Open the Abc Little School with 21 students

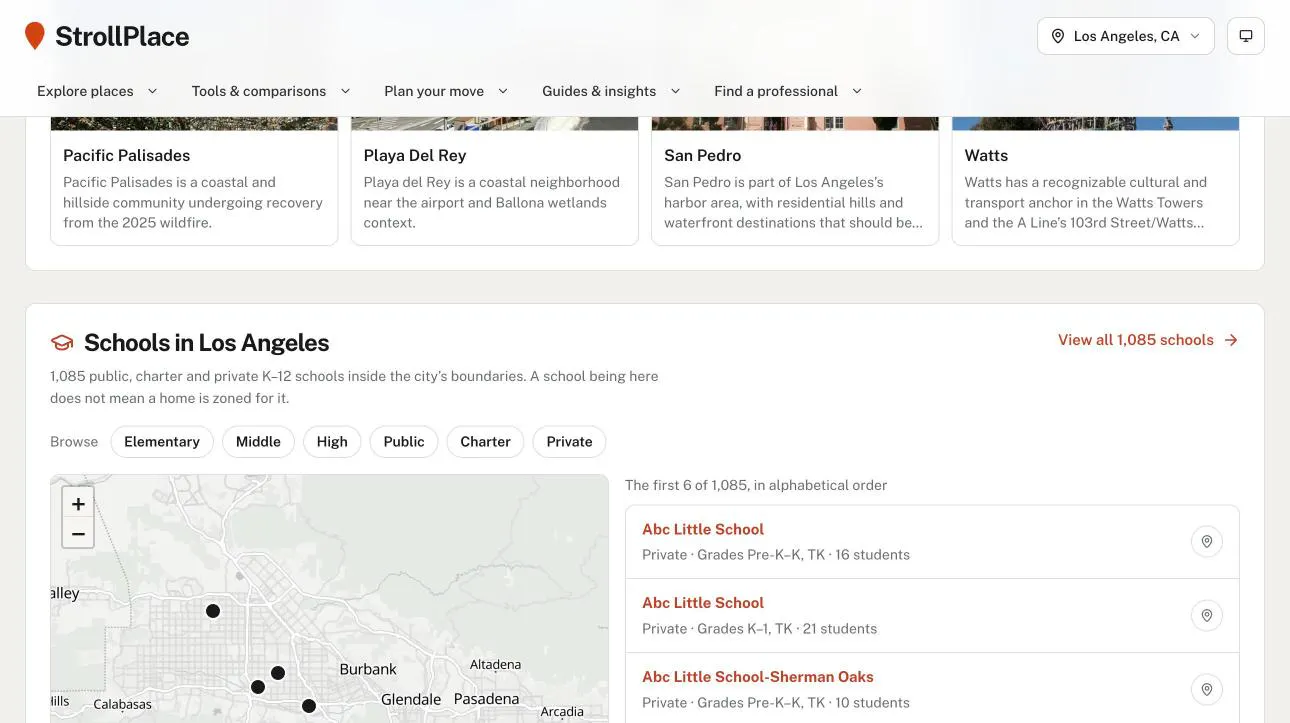pyautogui.click(x=703, y=603)
